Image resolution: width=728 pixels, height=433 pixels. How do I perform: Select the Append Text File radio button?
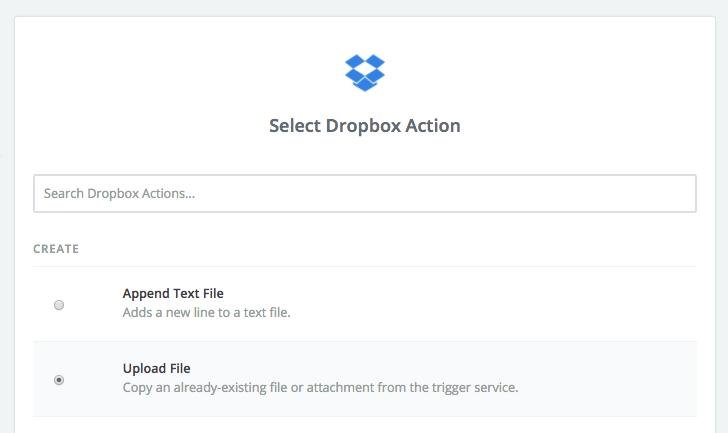click(x=59, y=305)
